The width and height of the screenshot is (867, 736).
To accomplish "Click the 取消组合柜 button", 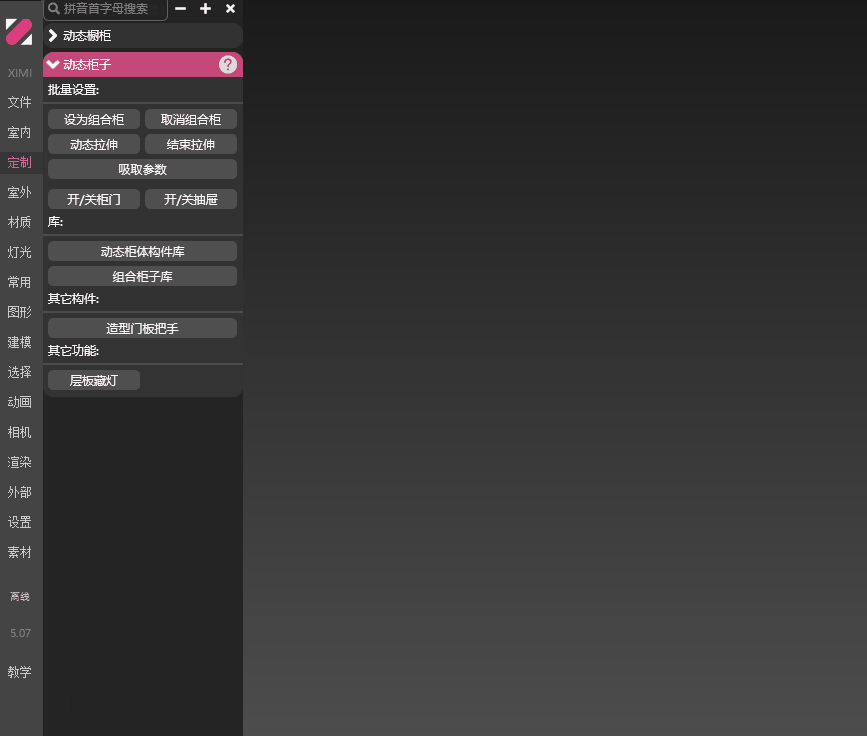I will coord(191,119).
